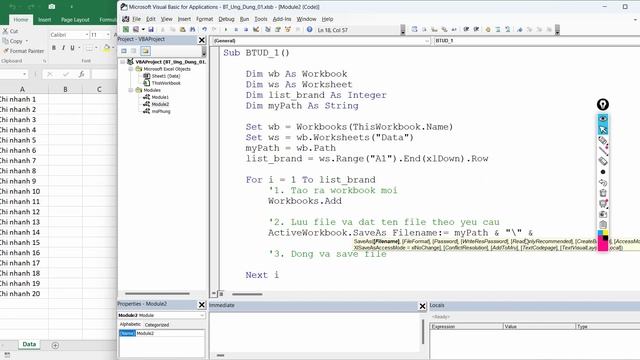Add a new sheet with plus button

coord(55,345)
